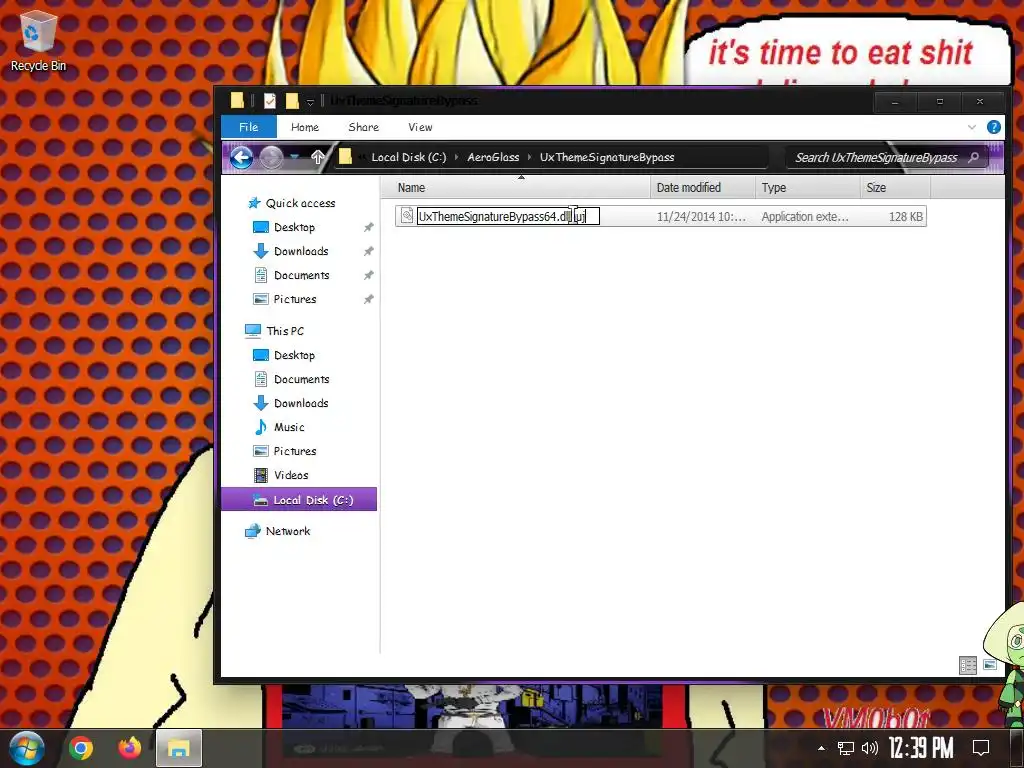Click the pin icon beside Quick access Pictures
The image size is (1024, 768).
(368, 299)
